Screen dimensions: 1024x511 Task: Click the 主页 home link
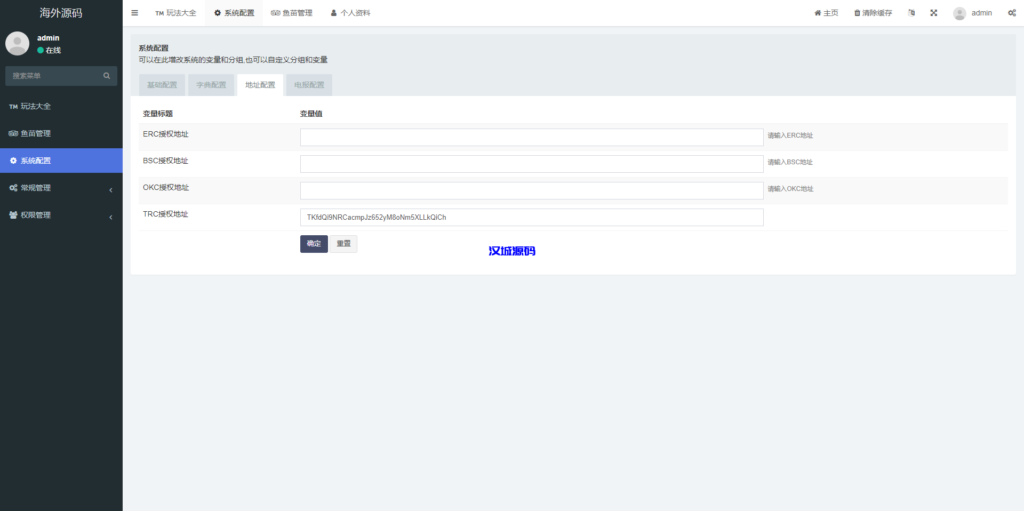coord(826,12)
